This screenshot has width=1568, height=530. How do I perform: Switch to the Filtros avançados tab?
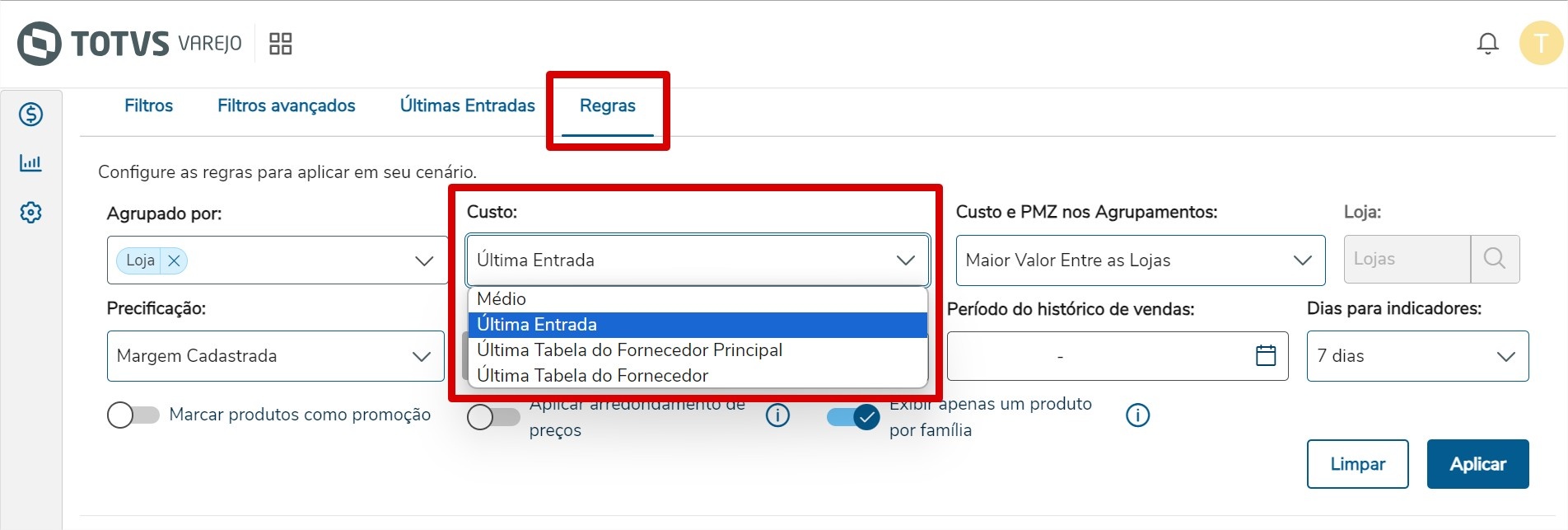point(287,106)
